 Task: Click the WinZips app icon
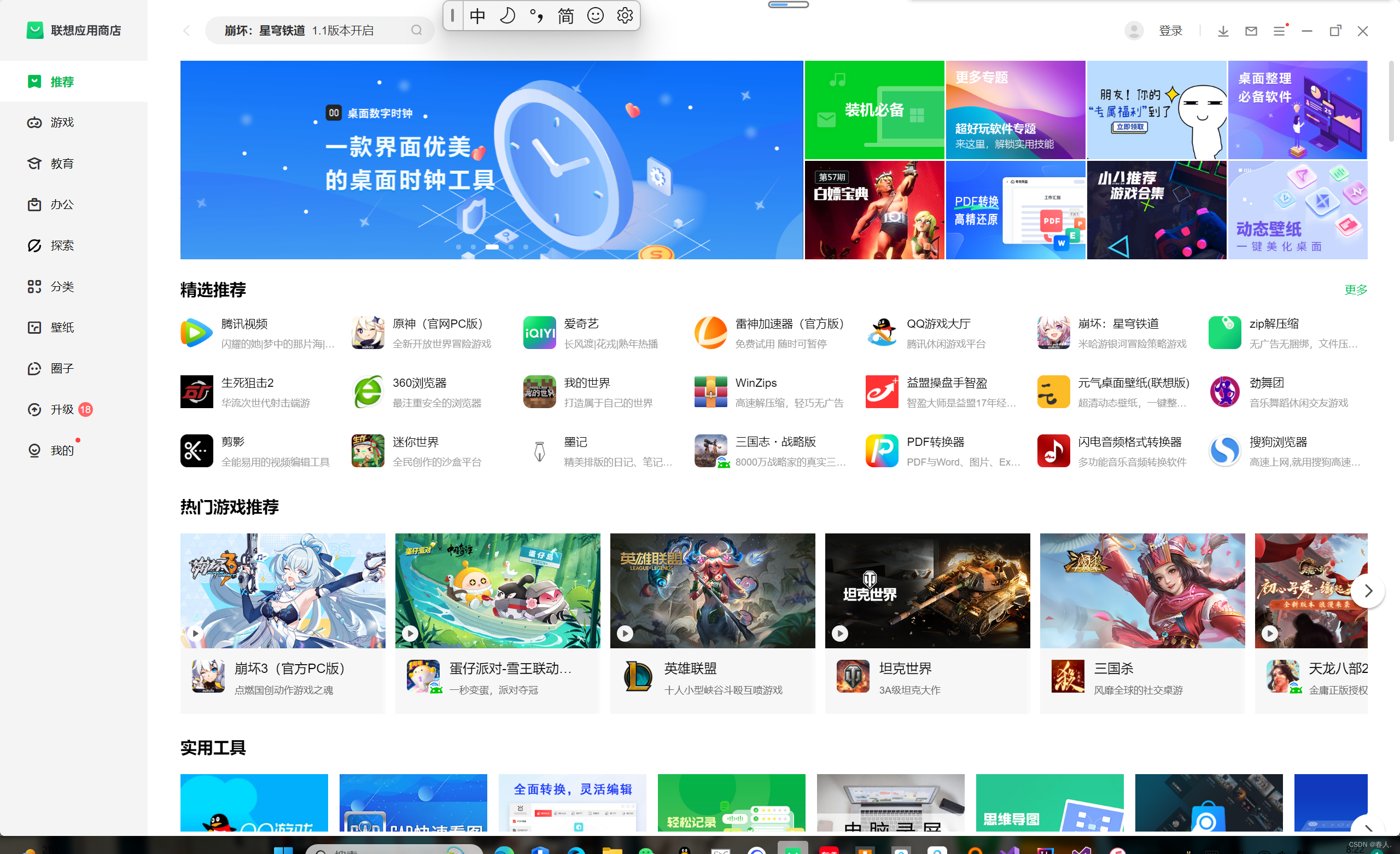pyautogui.click(x=710, y=392)
